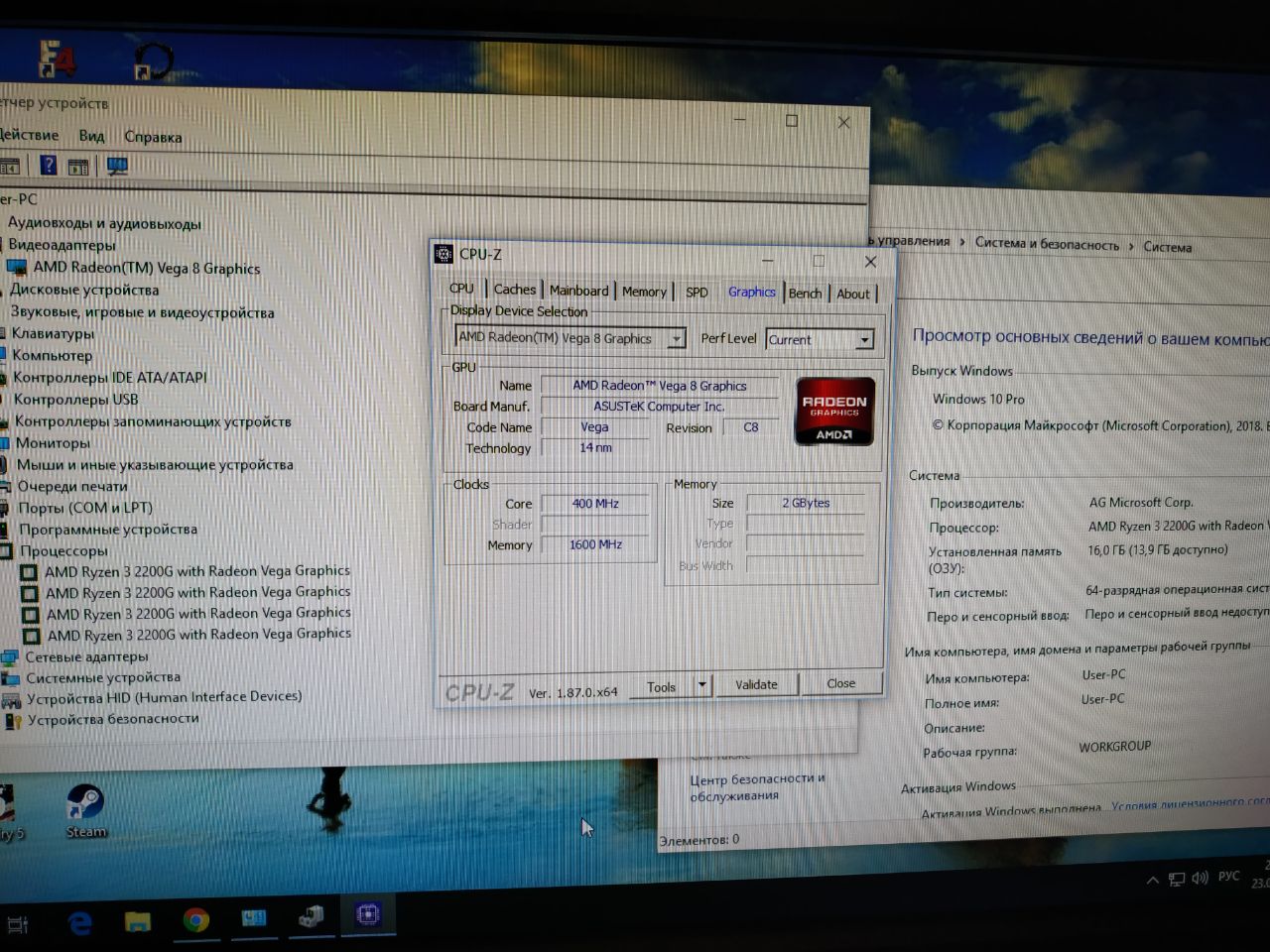The width and height of the screenshot is (1270, 952).
Task: Switch to the Caches tab in CPU-Z
Action: tap(514, 290)
